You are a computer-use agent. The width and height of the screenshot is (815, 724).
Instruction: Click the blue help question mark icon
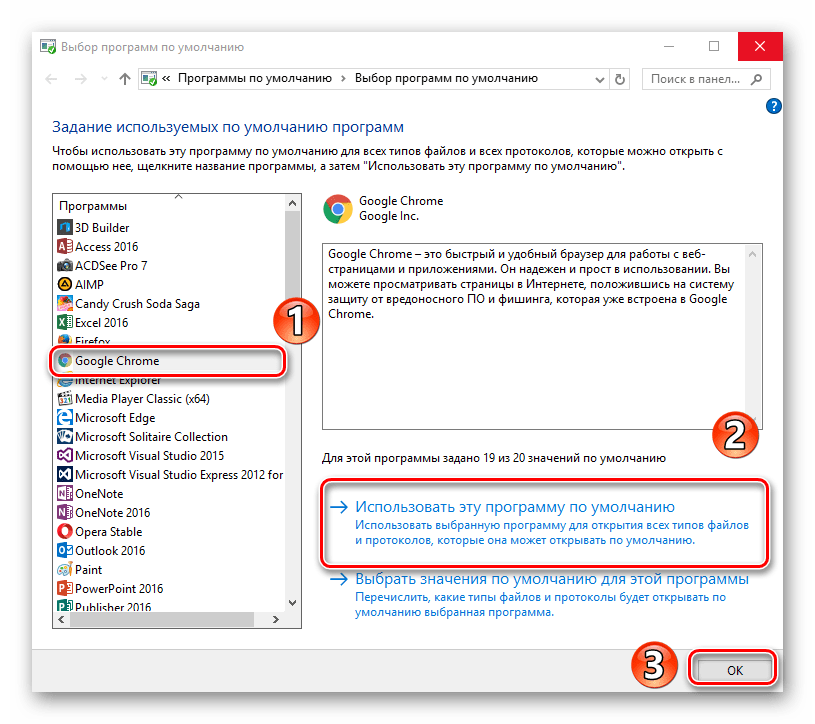772,105
